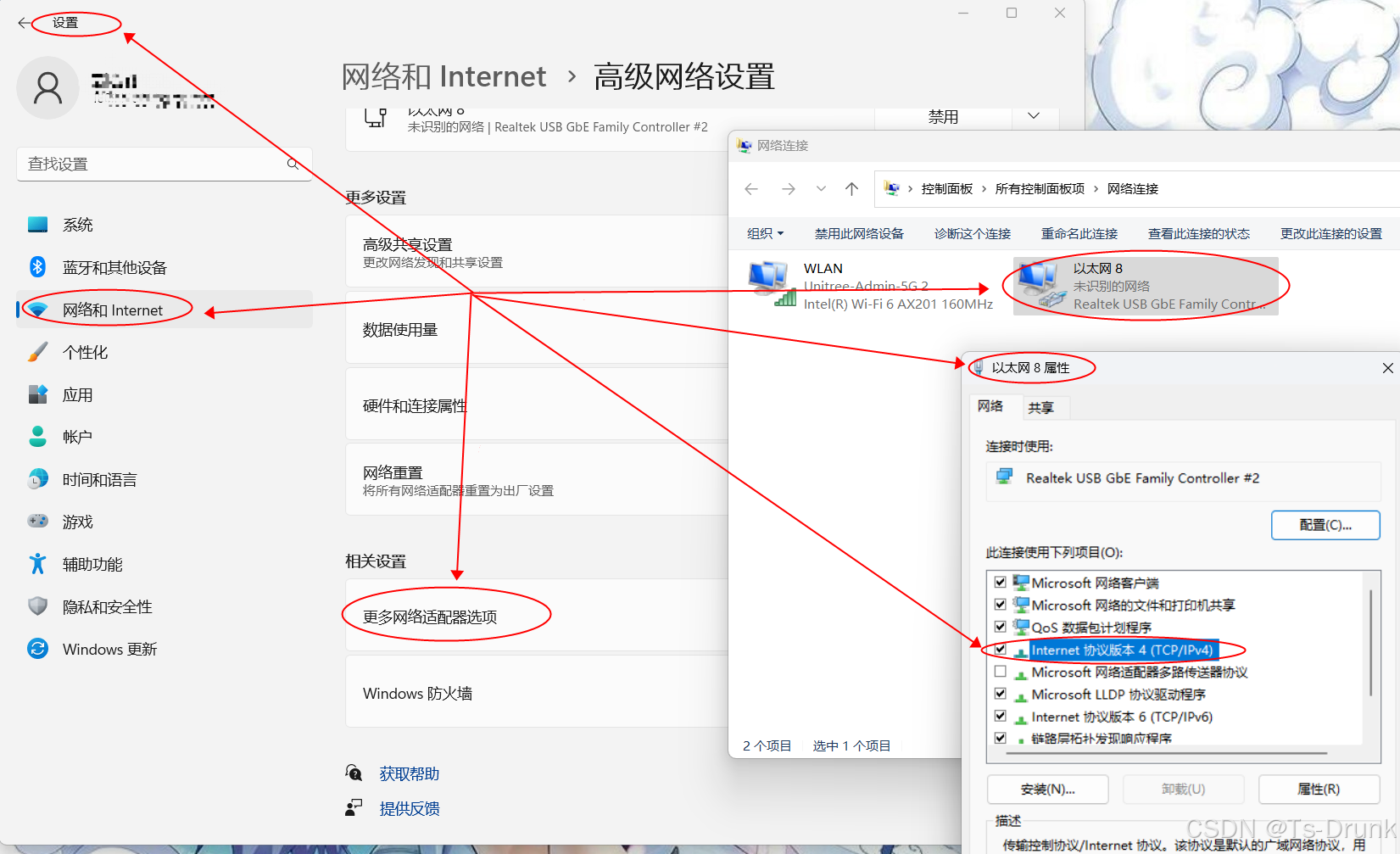This screenshot has width=1400, height=854.
Task: Click the user profile avatar
Action: click(47, 88)
